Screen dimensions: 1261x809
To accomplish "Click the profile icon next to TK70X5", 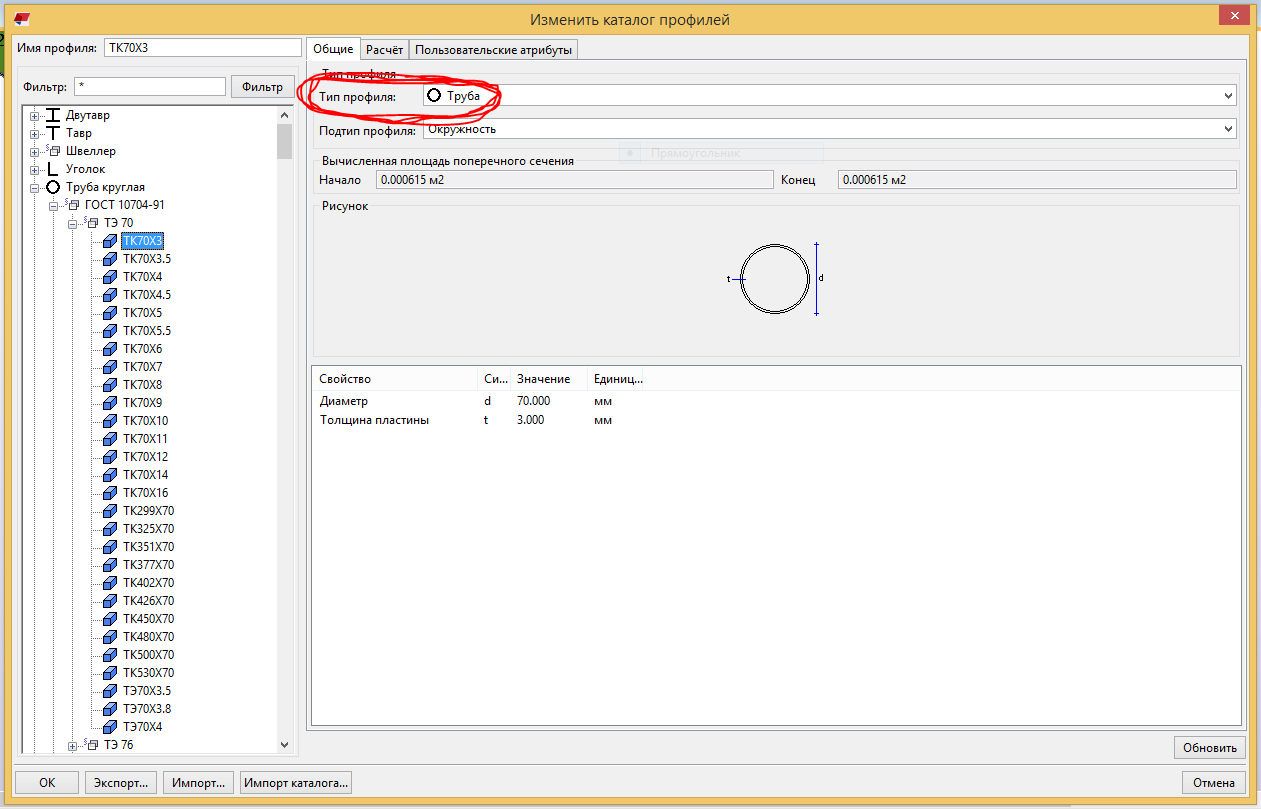I will [109, 313].
